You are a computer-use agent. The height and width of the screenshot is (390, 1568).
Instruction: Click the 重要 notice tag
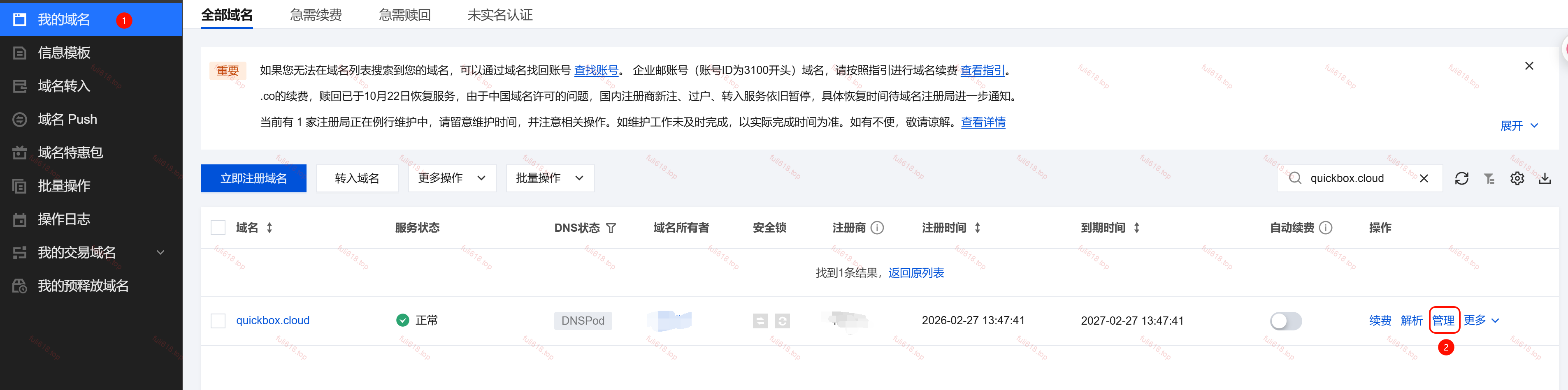(x=228, y=71)
